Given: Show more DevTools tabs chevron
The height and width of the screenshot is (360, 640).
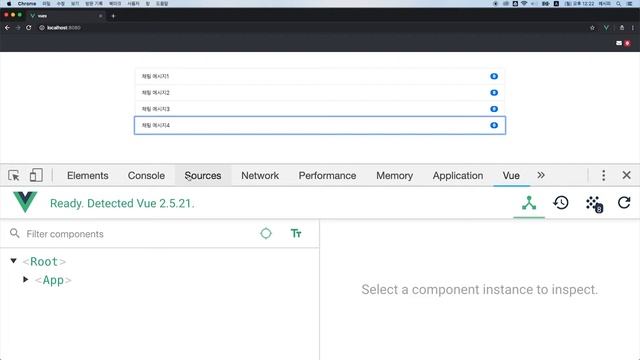Looking at the screenshot, I should [x=541, y=175].
